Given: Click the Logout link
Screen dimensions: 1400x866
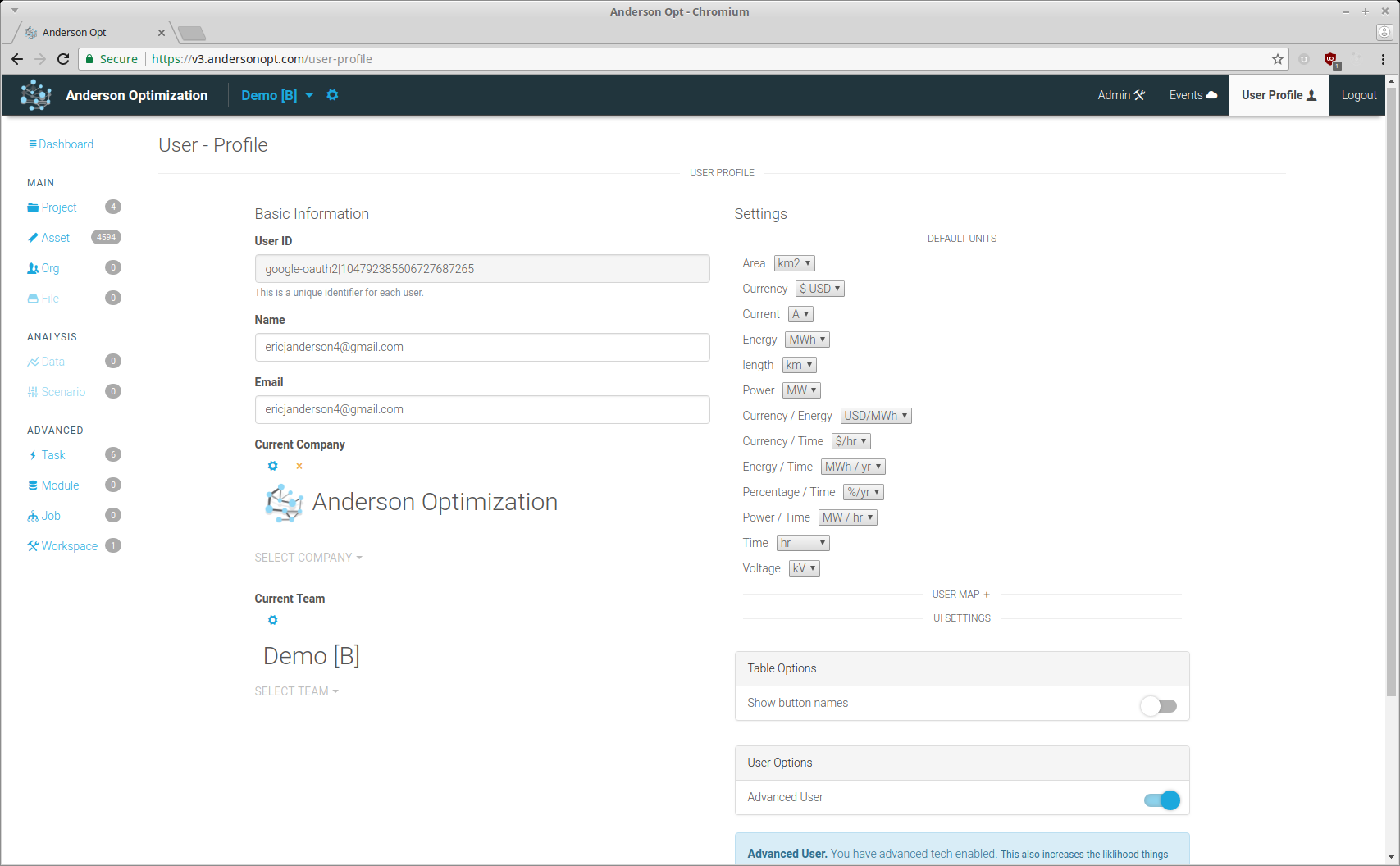Looking at the screenshot, I should point(1358,95).
